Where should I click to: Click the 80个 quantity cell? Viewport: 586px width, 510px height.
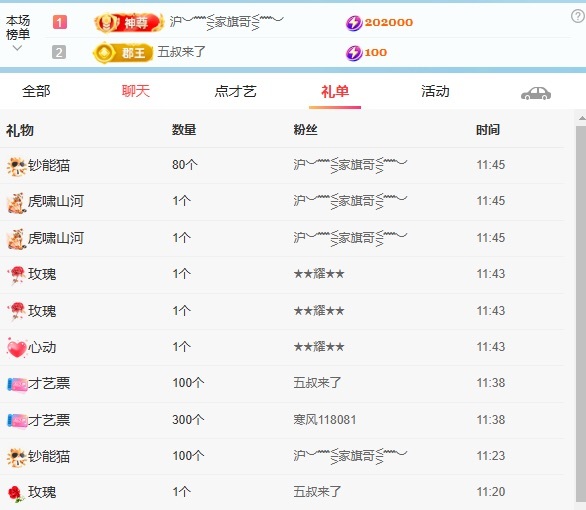pyautogui.click(x=185, y=165)
